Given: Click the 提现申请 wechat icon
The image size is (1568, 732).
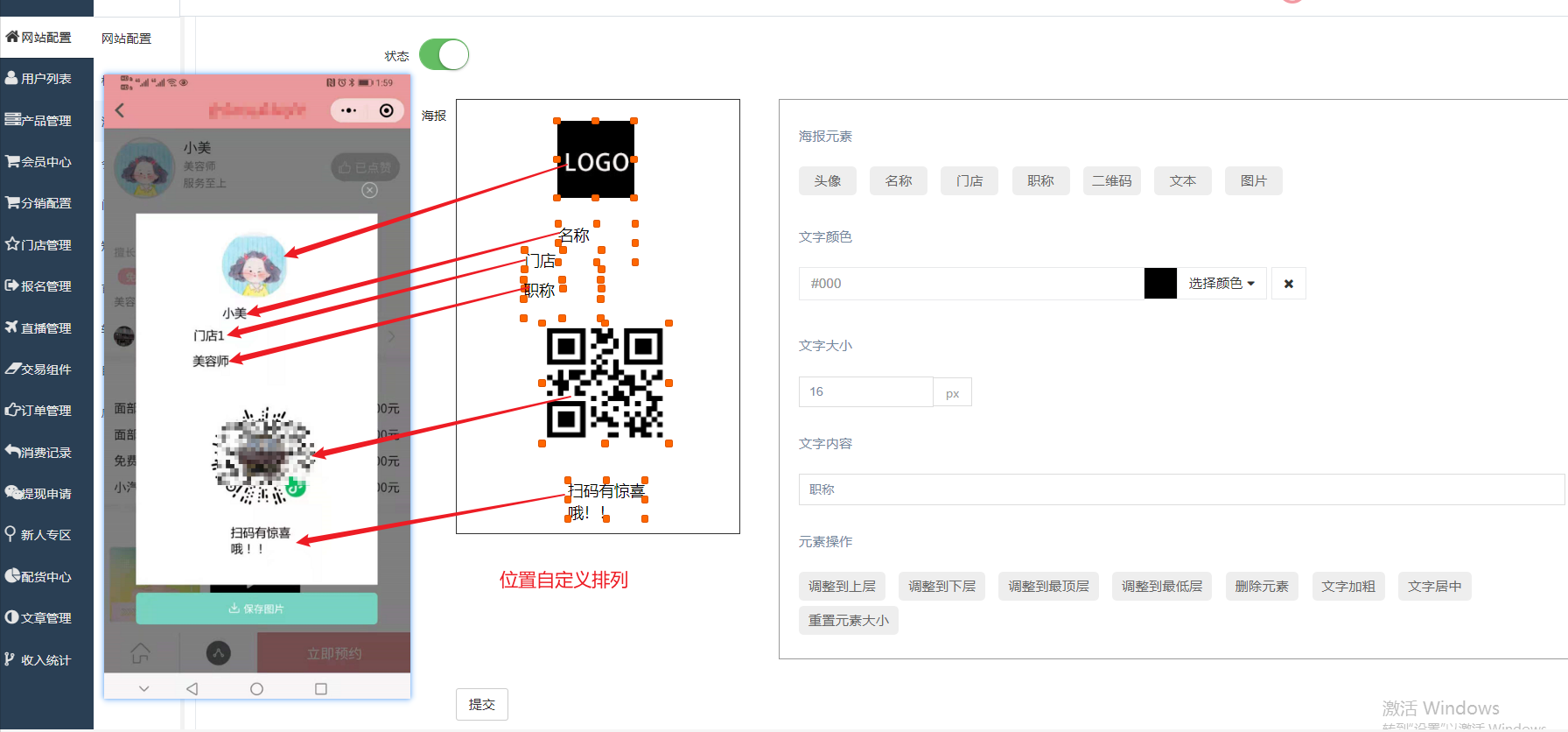Looking at the screenshot, I should [13, 493].
